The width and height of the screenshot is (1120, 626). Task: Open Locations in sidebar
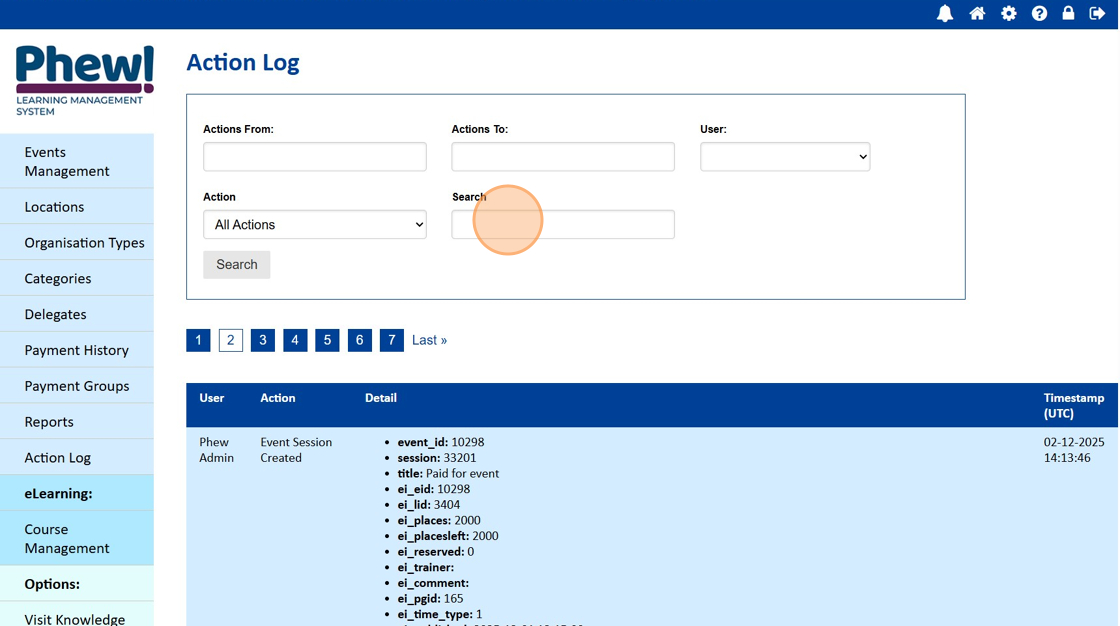[77, 207]
